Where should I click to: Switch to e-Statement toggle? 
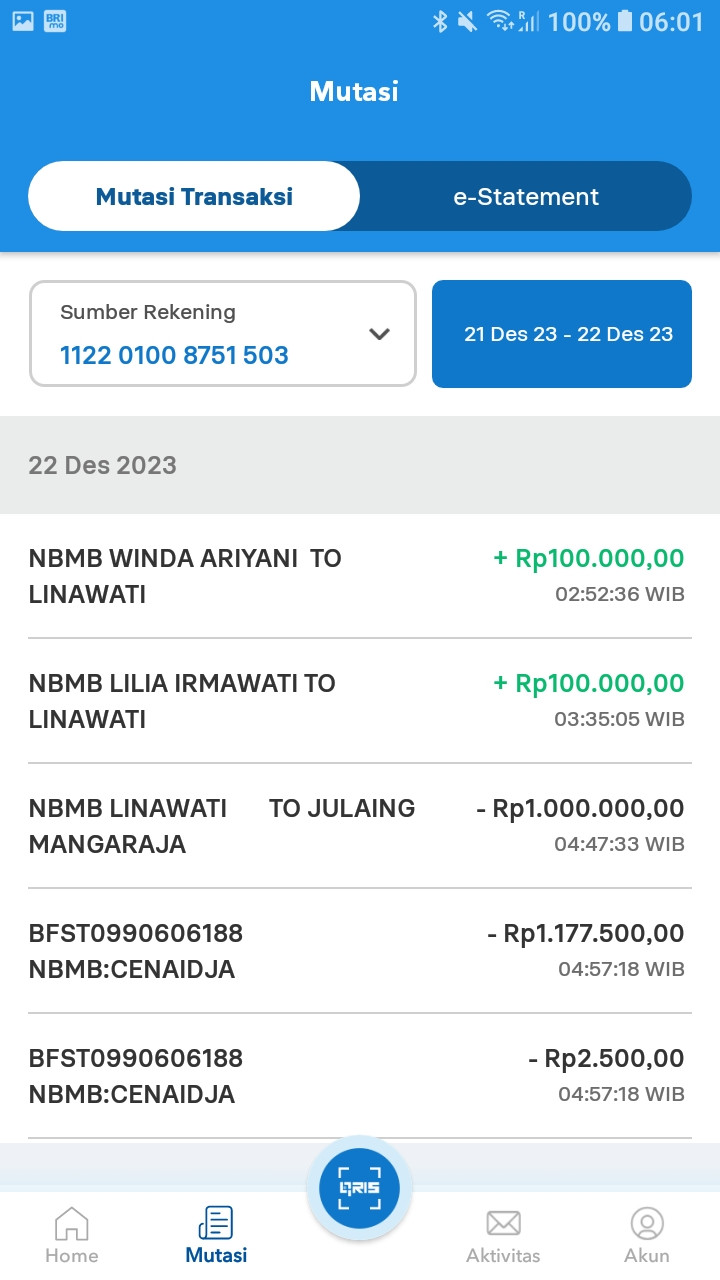click(x=526, y=196)
